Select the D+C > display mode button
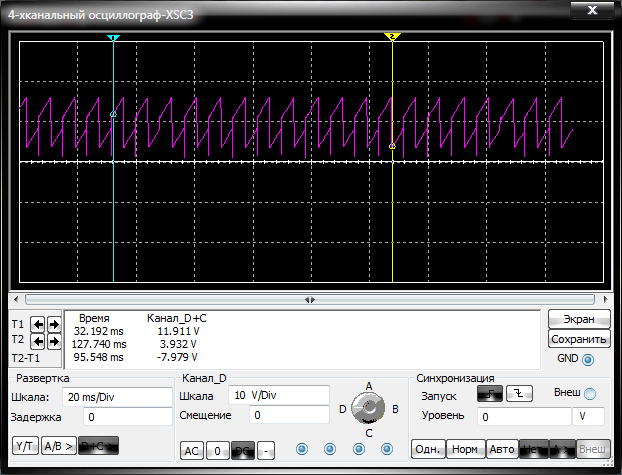This screenshot has width=622, height=475. coord(98,446)
